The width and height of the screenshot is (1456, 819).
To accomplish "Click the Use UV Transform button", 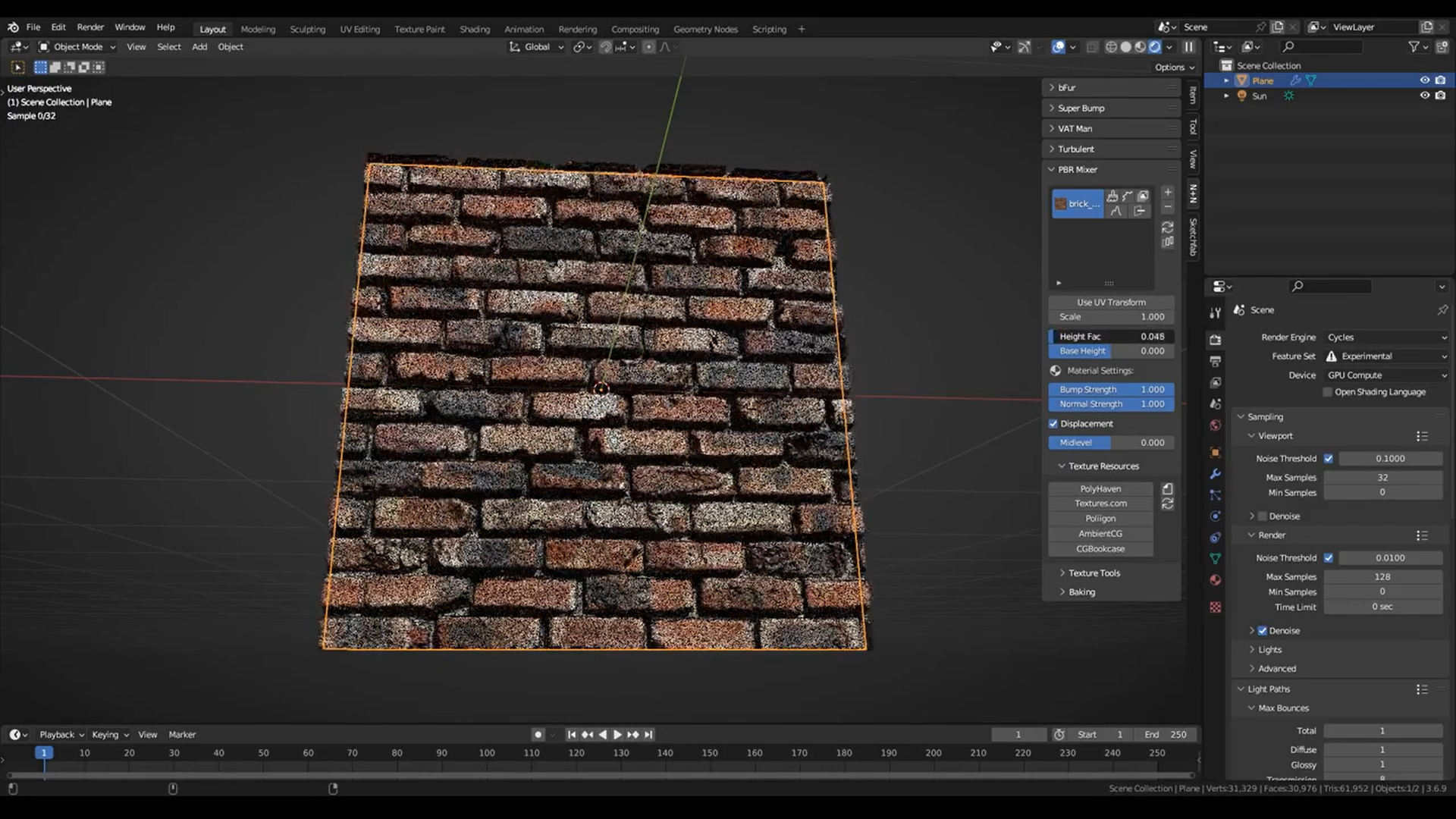I will (x=1111, y=302).
